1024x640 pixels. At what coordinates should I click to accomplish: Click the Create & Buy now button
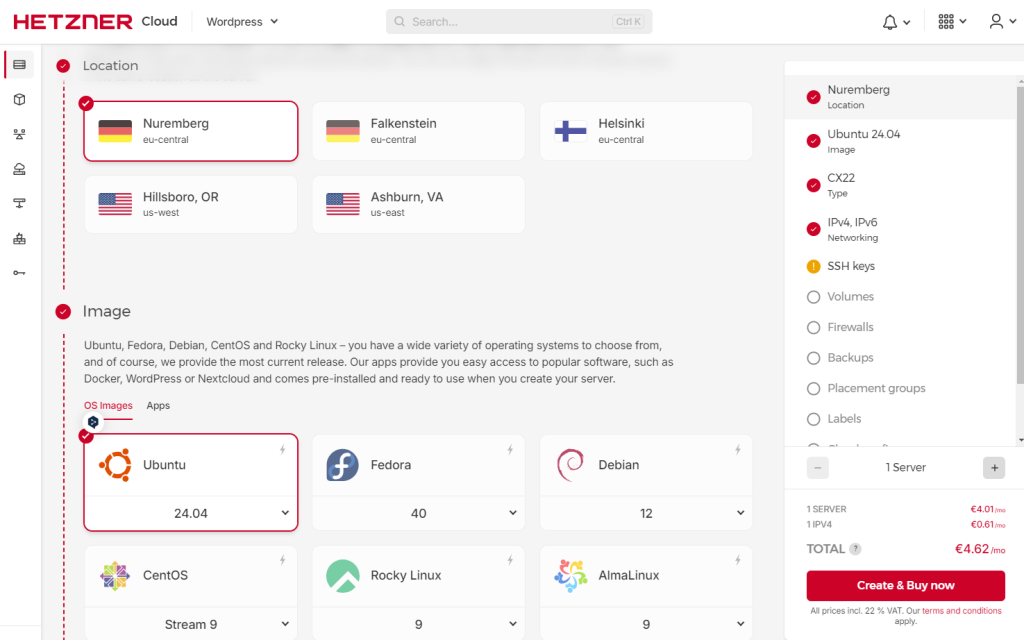coord(905,585)
